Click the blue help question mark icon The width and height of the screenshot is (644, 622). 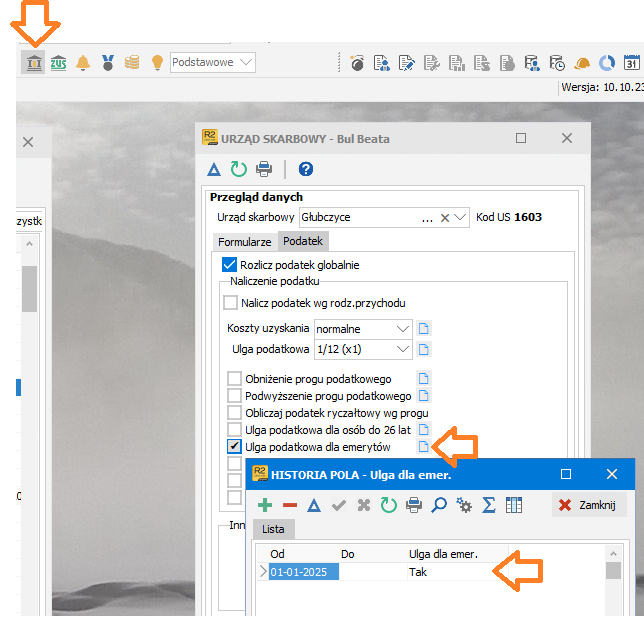(x=306, y=169)
